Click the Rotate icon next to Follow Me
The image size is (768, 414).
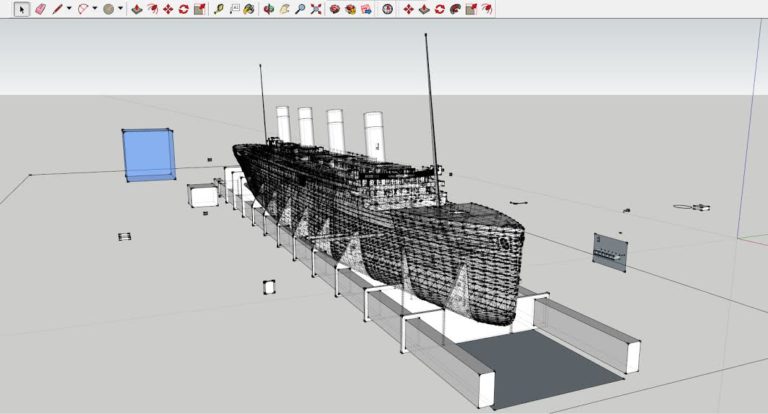440,9
